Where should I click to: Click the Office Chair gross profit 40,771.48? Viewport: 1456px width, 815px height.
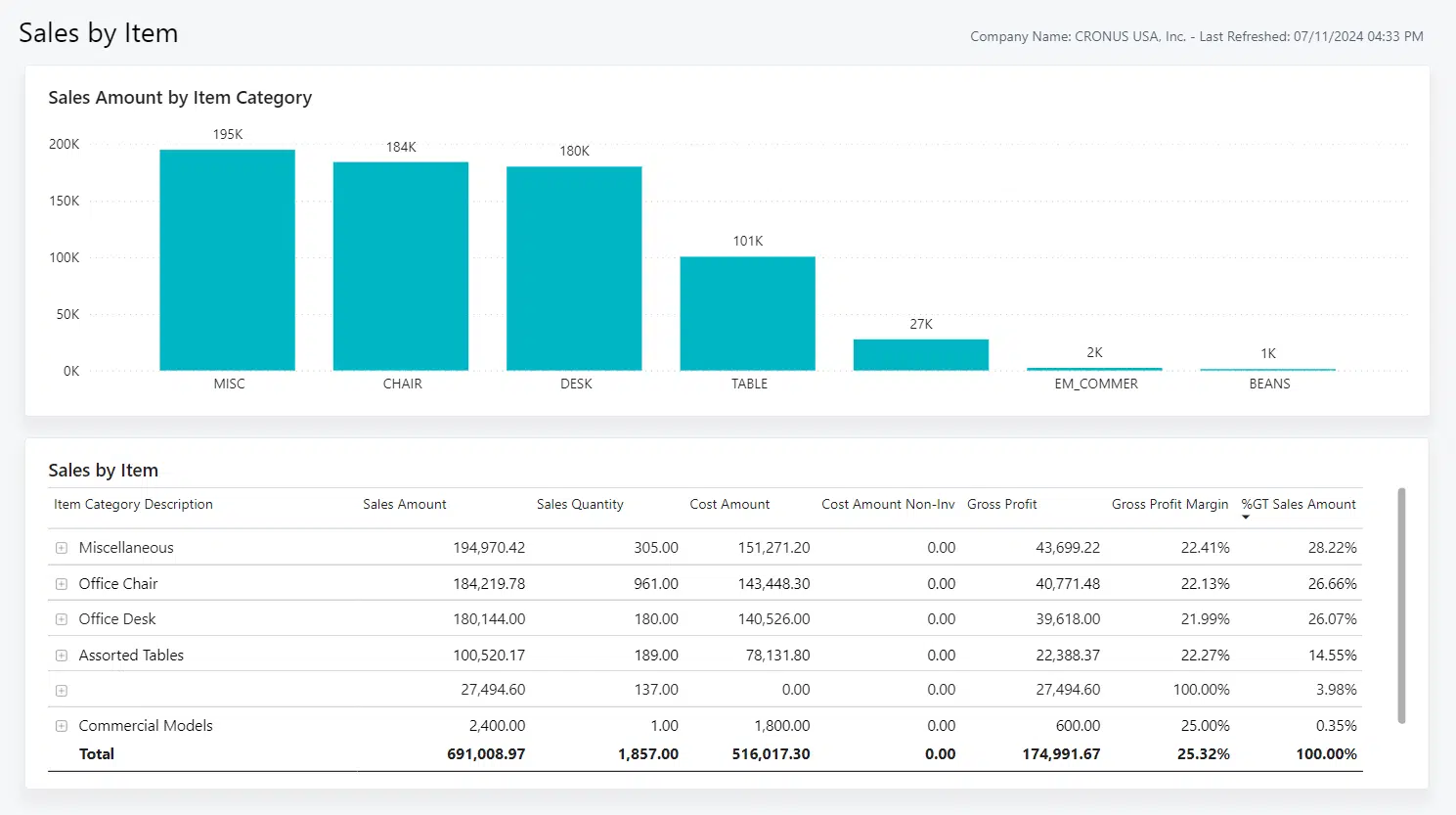[x=1068, y=584]
